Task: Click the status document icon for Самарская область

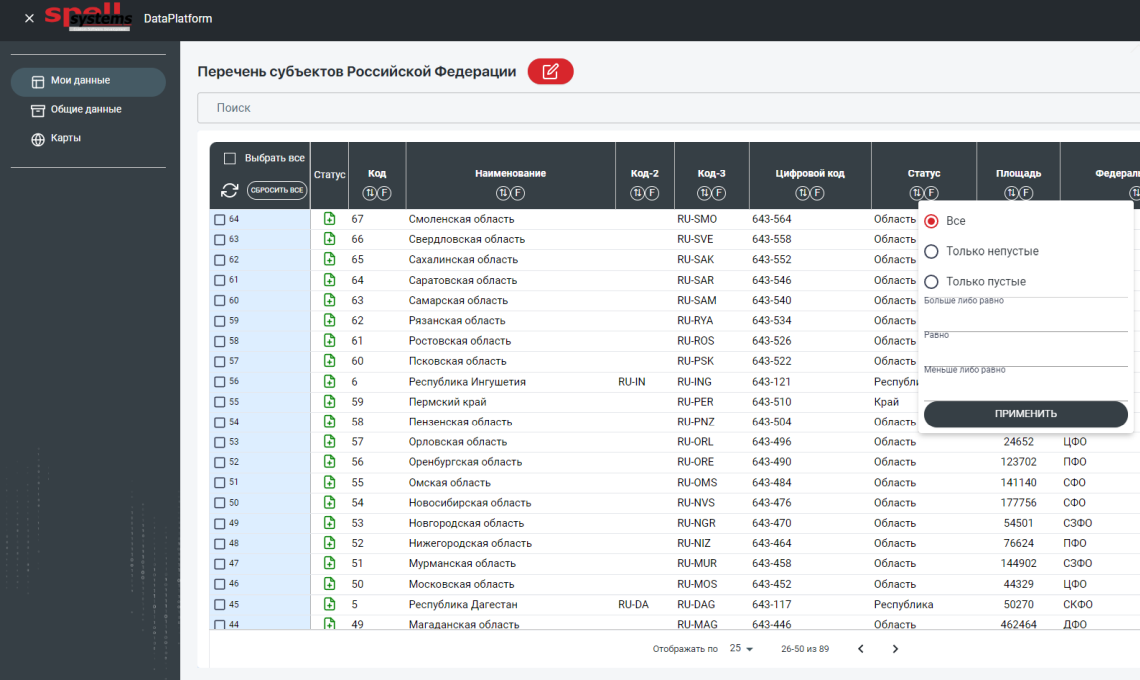Action: click(329, 300)
